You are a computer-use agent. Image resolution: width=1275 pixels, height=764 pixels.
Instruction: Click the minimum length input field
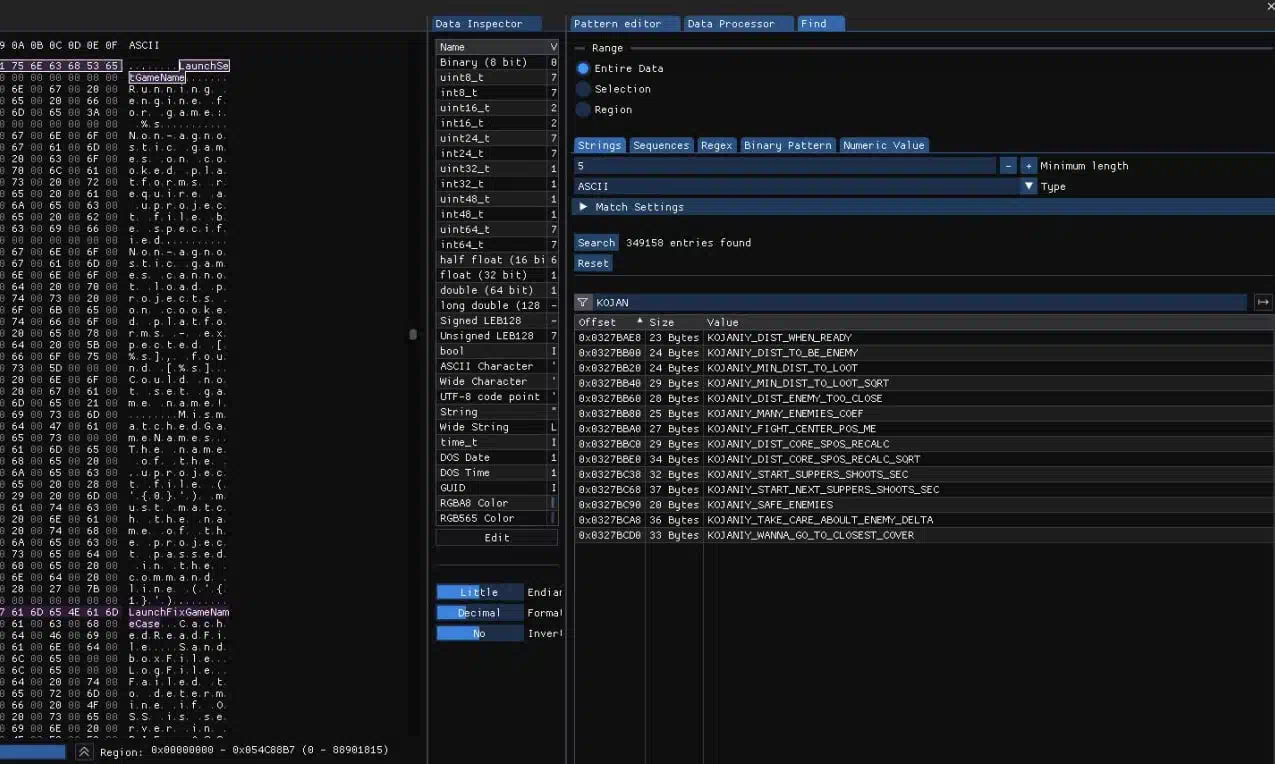click(785, 166)
